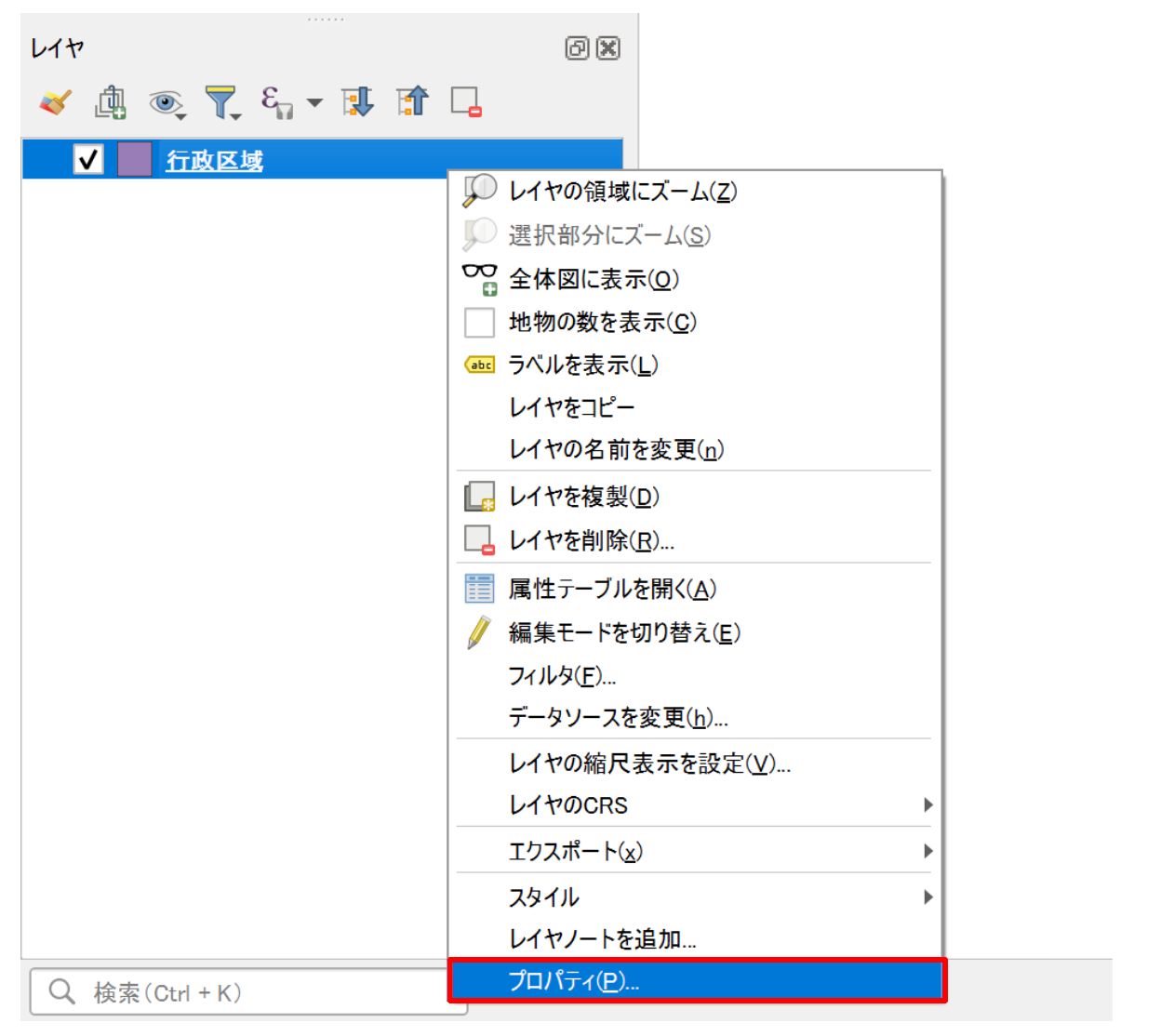
Task: Open プロパティ(P)... from context menu
Action: [697, 981]
